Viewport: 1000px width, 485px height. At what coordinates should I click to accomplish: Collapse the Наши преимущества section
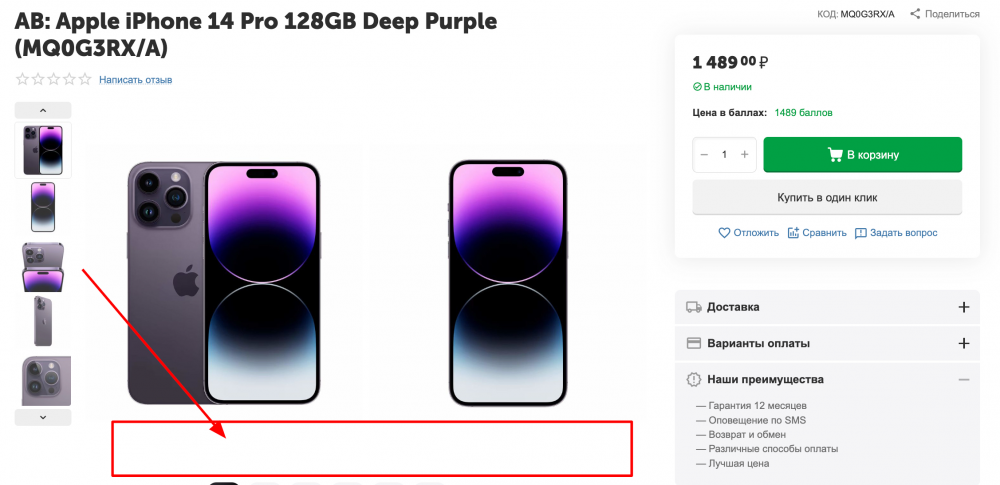click(963, 380)
